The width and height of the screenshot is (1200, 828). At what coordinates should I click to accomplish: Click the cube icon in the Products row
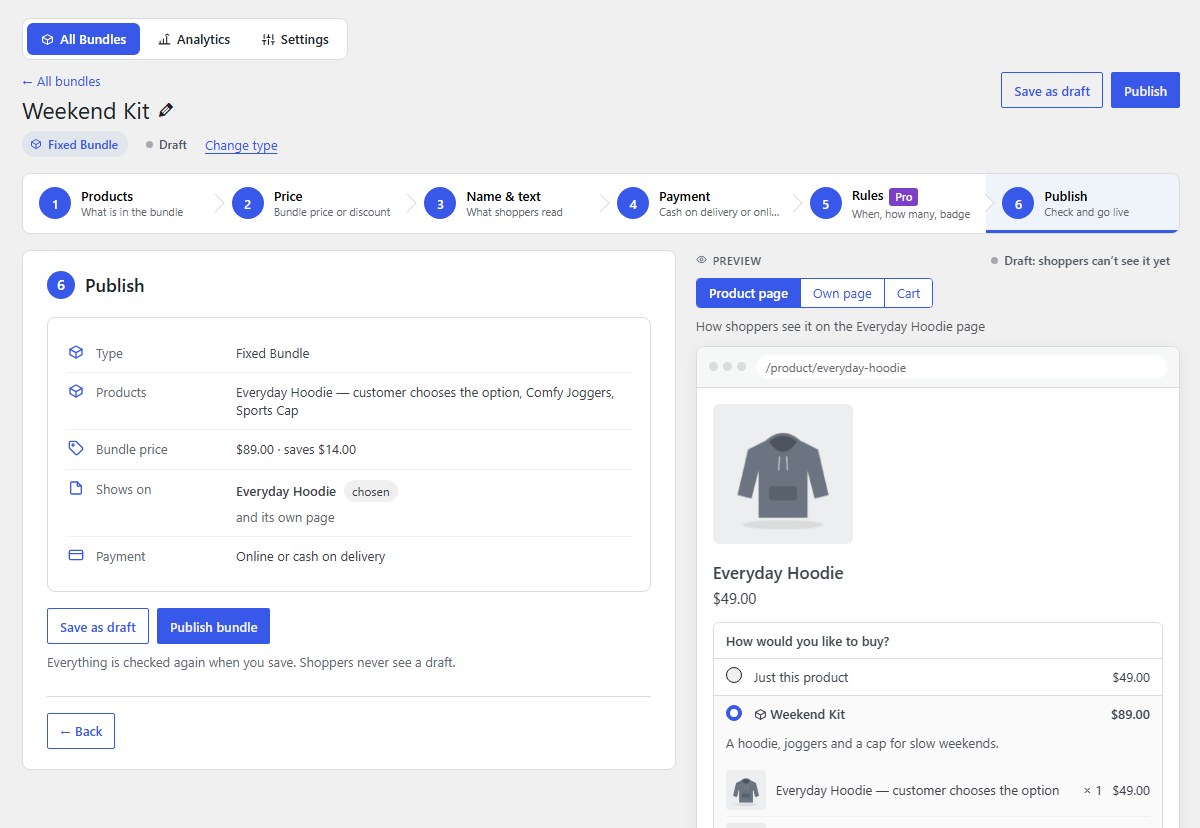click(x=76, y=392)
